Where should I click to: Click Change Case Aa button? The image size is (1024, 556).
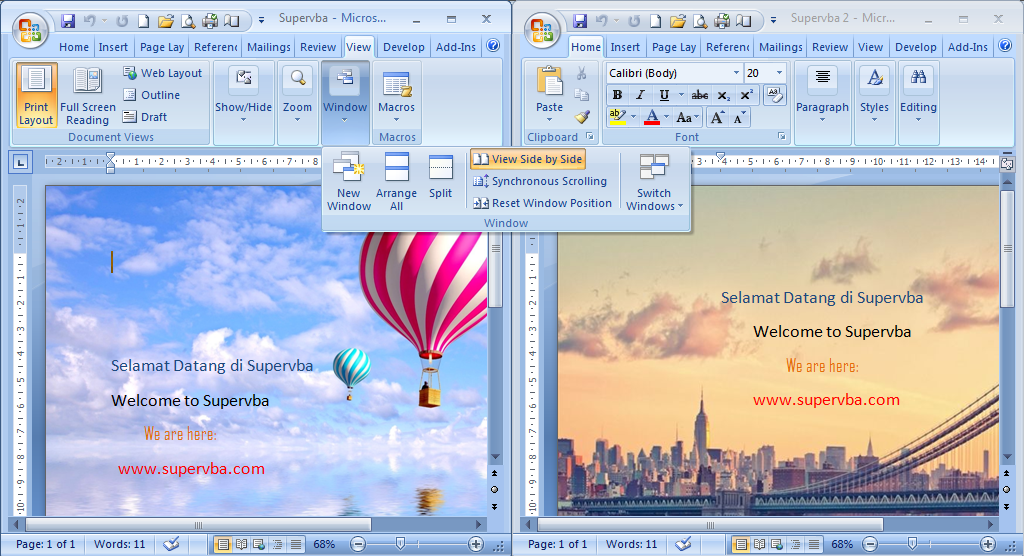point(687,118)
